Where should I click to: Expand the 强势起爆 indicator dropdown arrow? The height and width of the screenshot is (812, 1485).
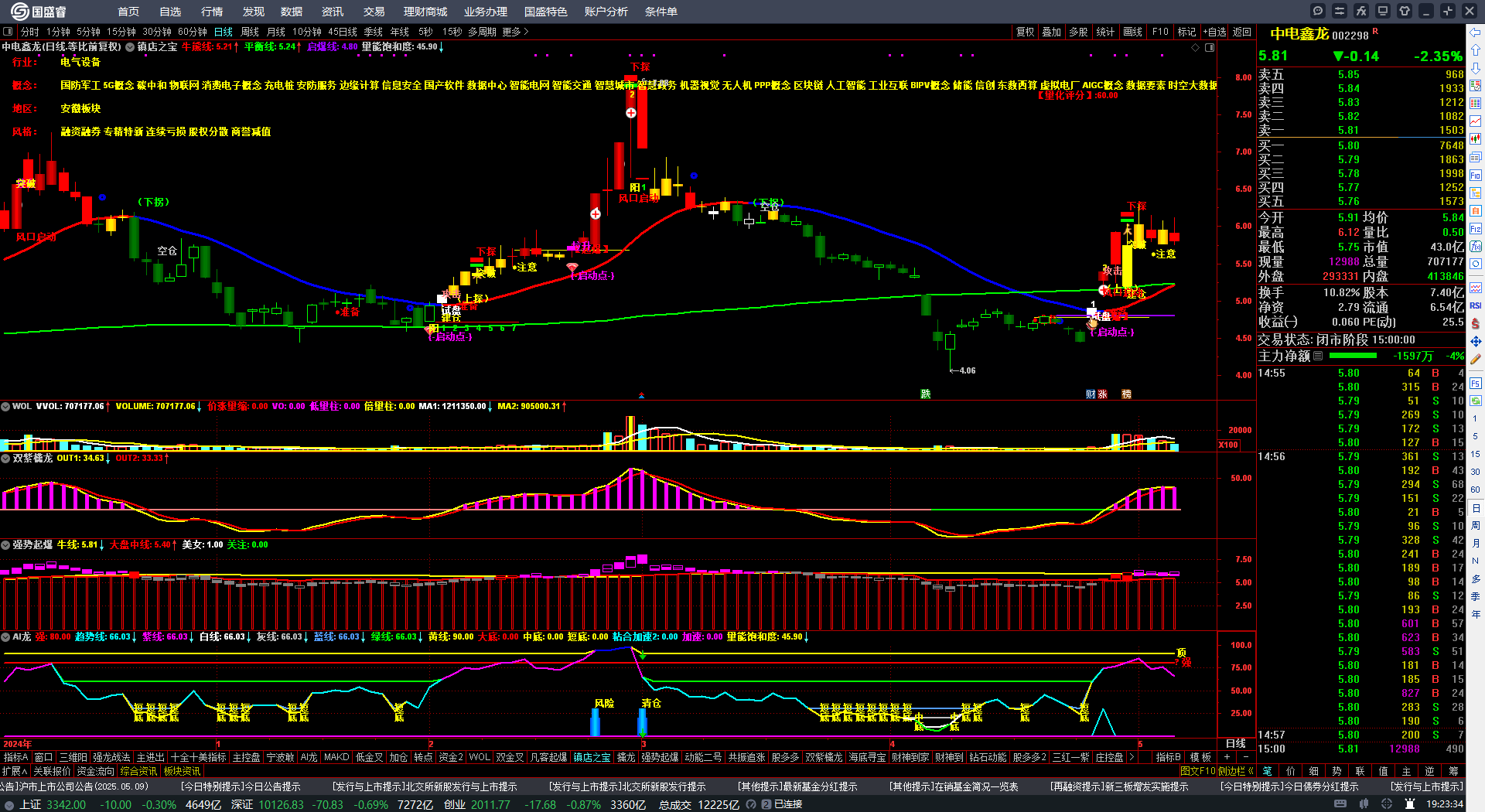(x=5, y=544)
